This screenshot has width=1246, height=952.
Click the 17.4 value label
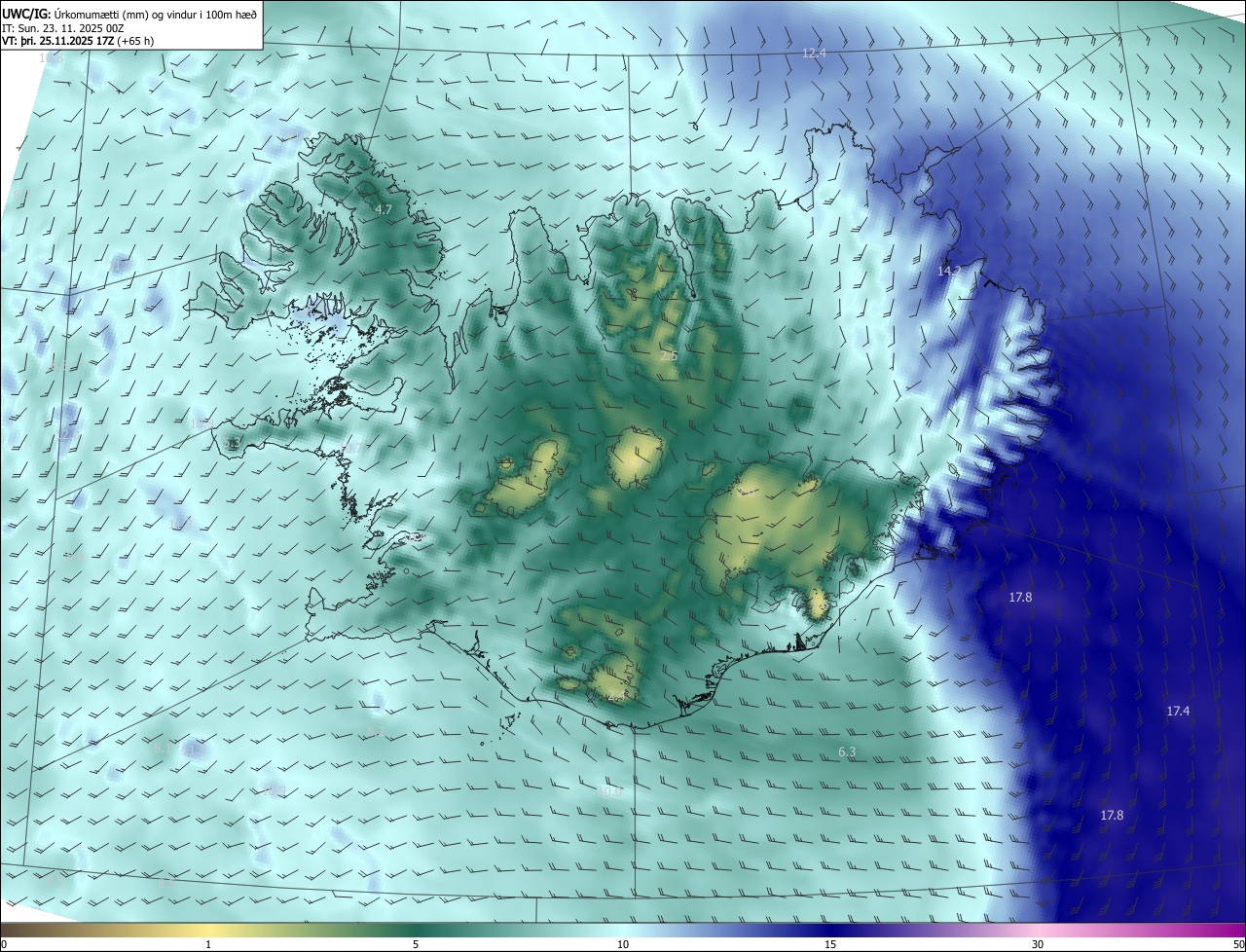[1178, 712]
